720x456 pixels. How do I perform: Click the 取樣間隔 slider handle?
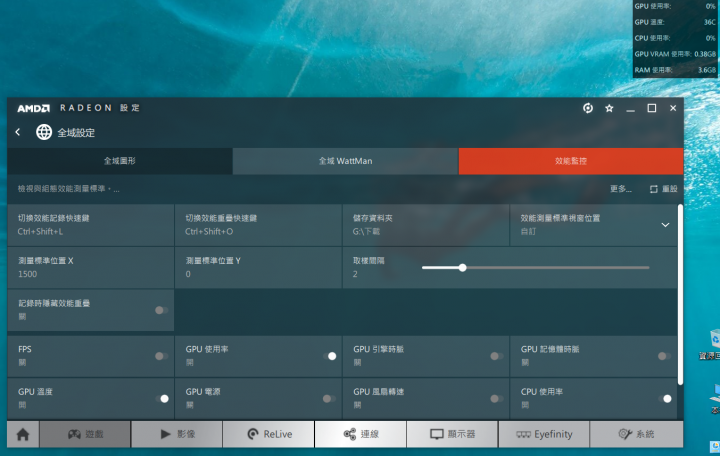click(462, 268)
